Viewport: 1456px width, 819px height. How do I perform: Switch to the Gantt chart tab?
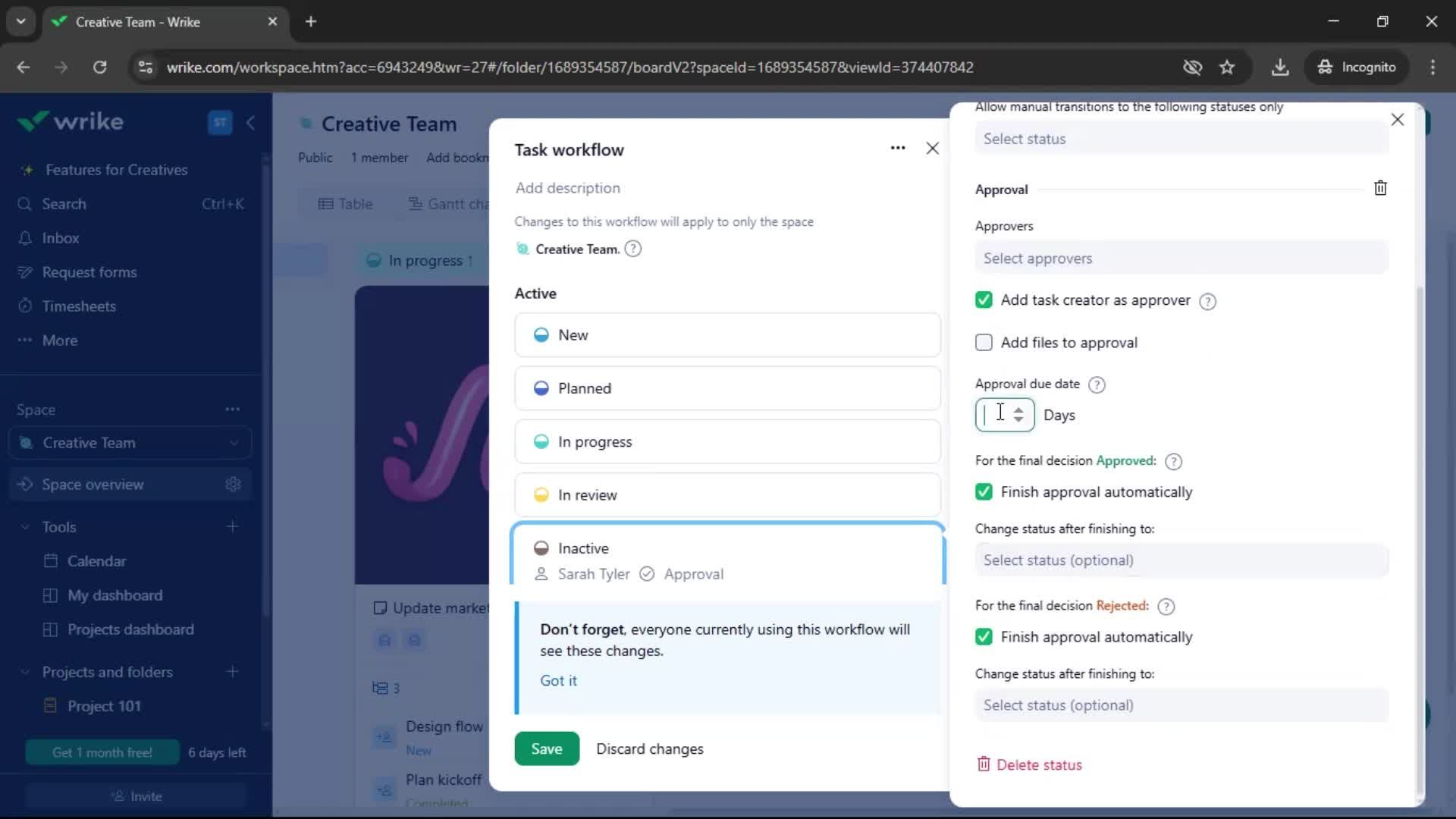(x=449, y=204)
